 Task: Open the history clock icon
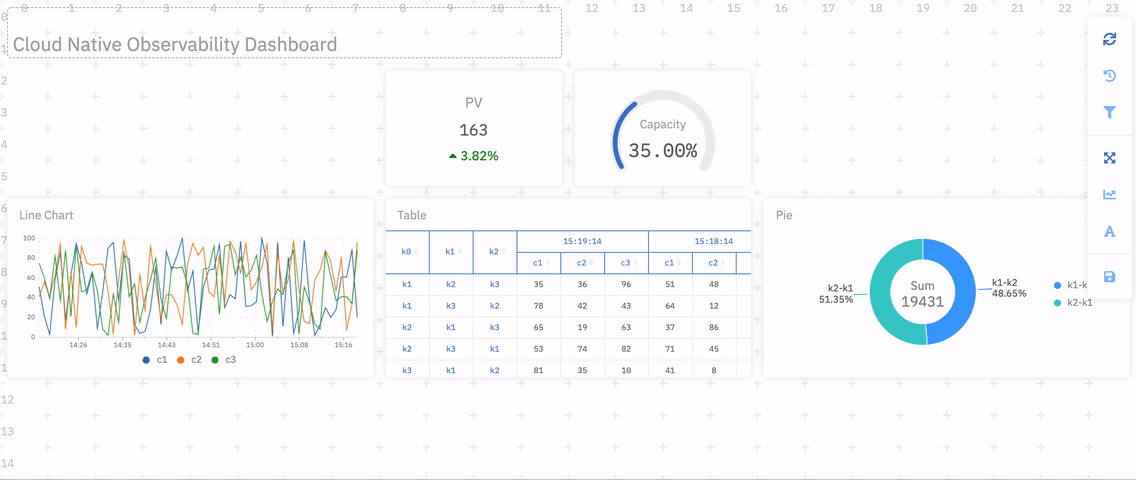tap(1109, 76)
